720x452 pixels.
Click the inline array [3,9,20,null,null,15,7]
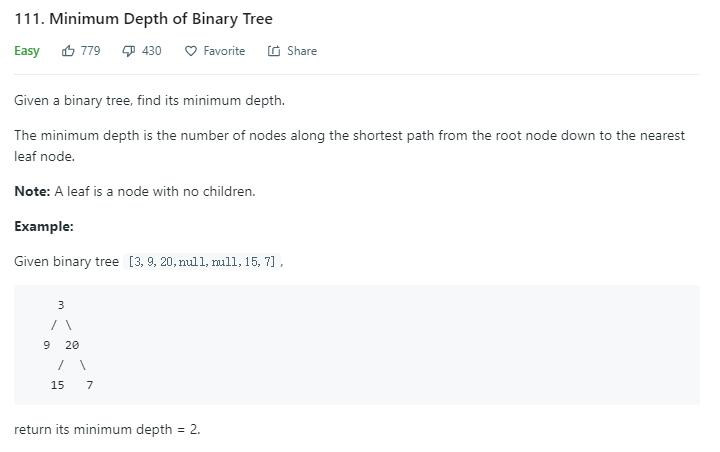[x=202, y=262]
